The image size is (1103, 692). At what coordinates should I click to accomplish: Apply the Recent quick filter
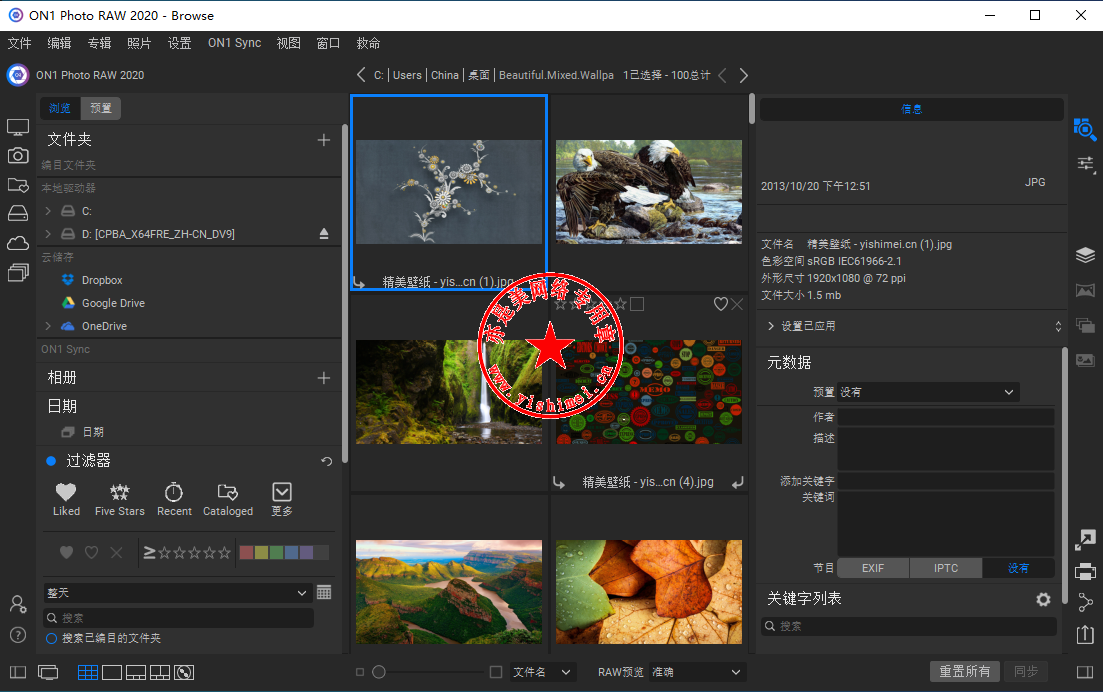pyautogui.click(x=174, y=500)
